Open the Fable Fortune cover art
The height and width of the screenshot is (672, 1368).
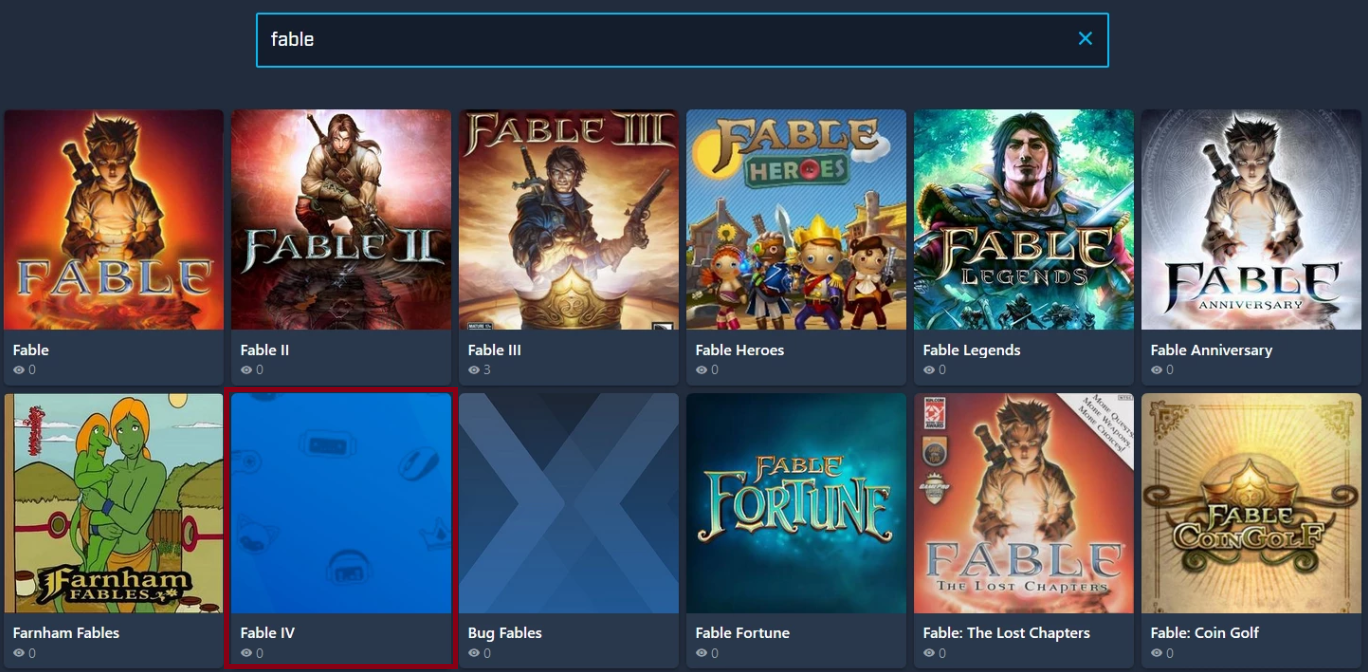796,503
